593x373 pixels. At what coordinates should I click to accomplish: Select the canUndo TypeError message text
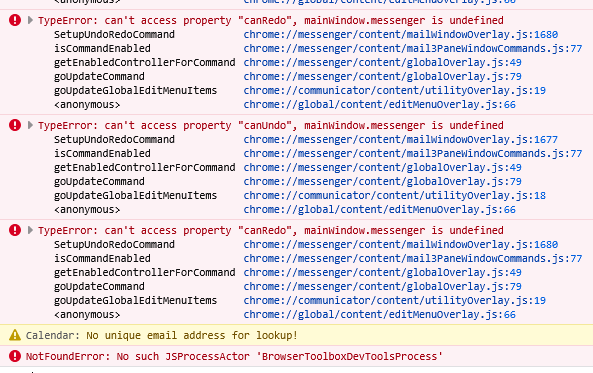270,125
